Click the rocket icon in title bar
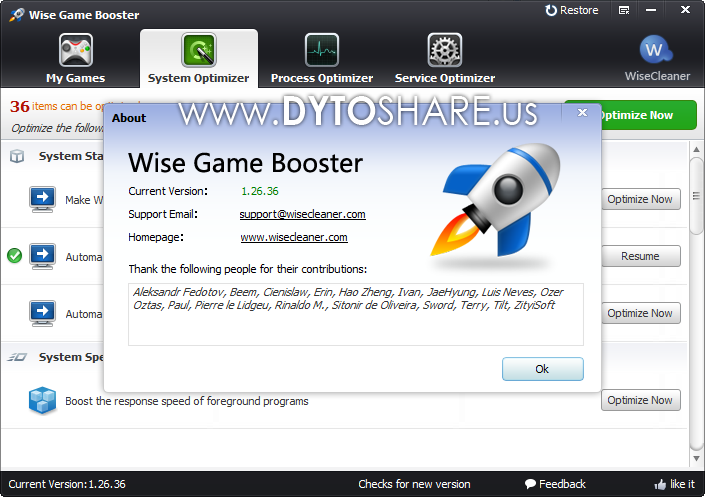The image size is (705, 497). (x=17, y=14)
